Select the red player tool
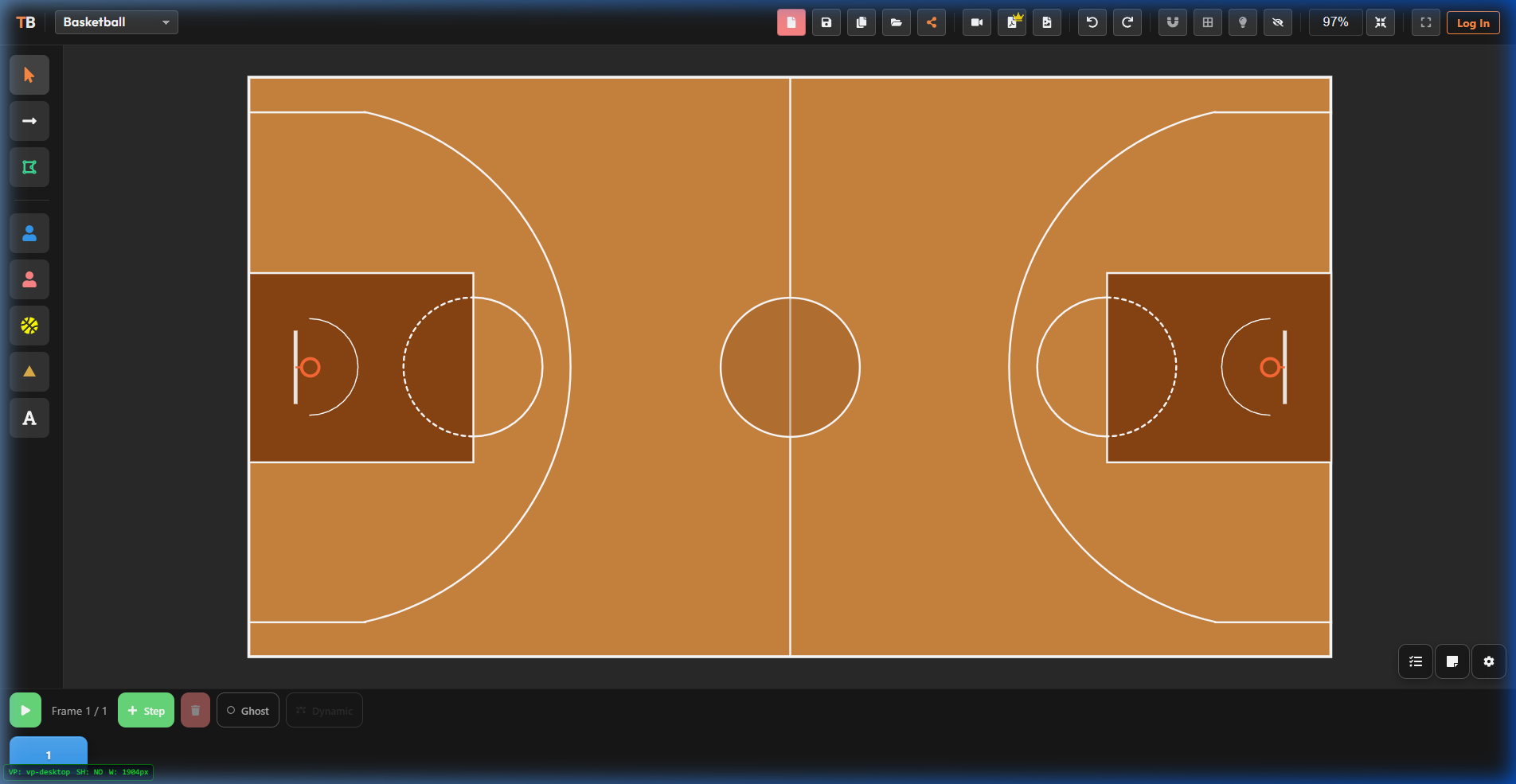 (x=29, y=279)
